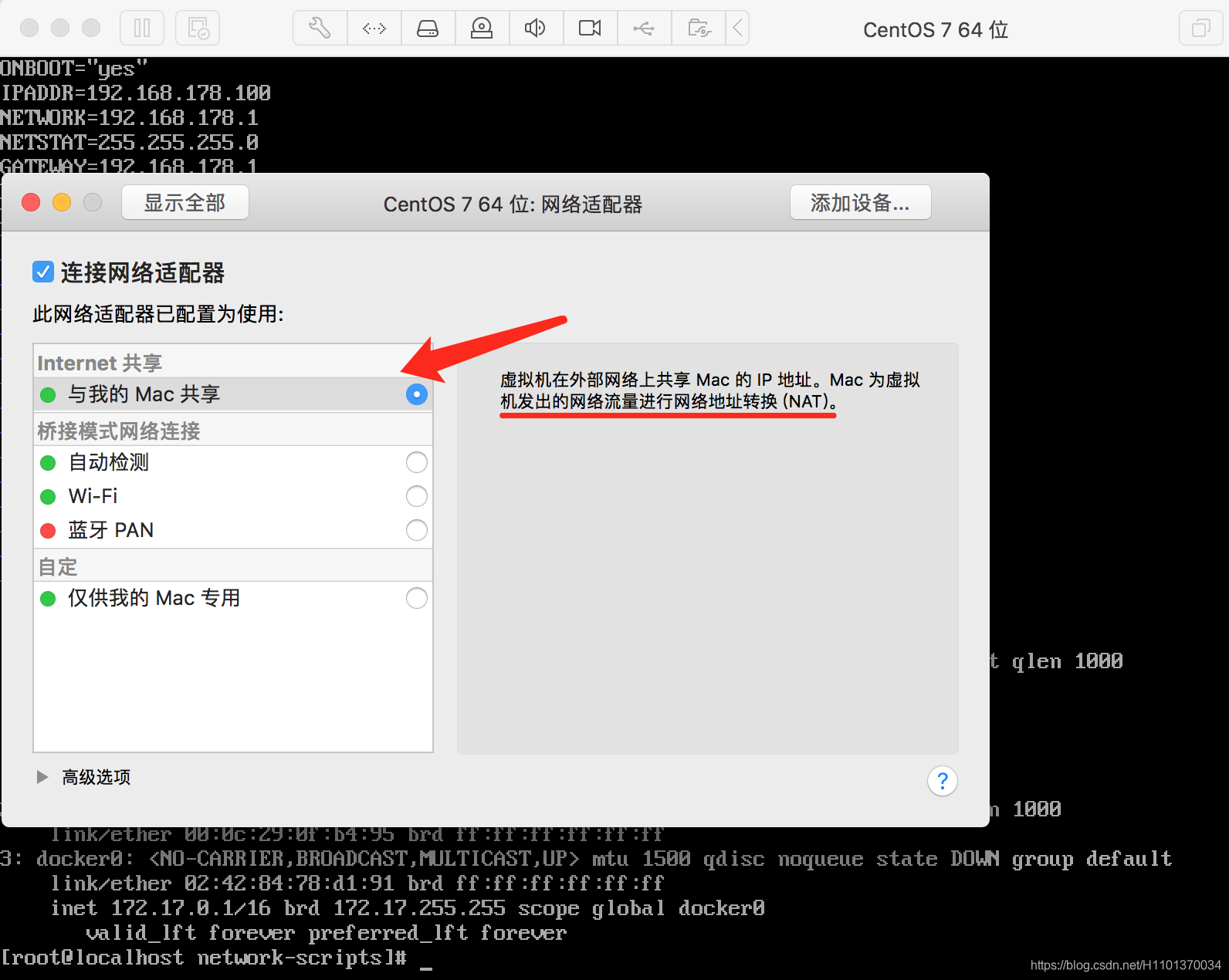Select the 仅供我的 Mac 专用 radio button
The image size is (1229, 980).
(416, 598)
